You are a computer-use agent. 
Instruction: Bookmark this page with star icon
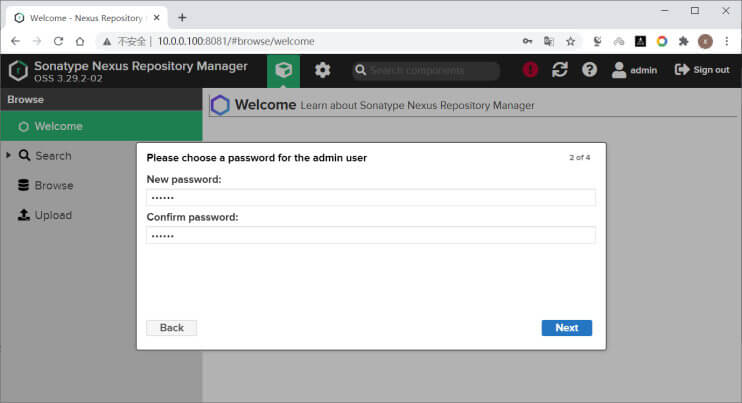(571, 42)
